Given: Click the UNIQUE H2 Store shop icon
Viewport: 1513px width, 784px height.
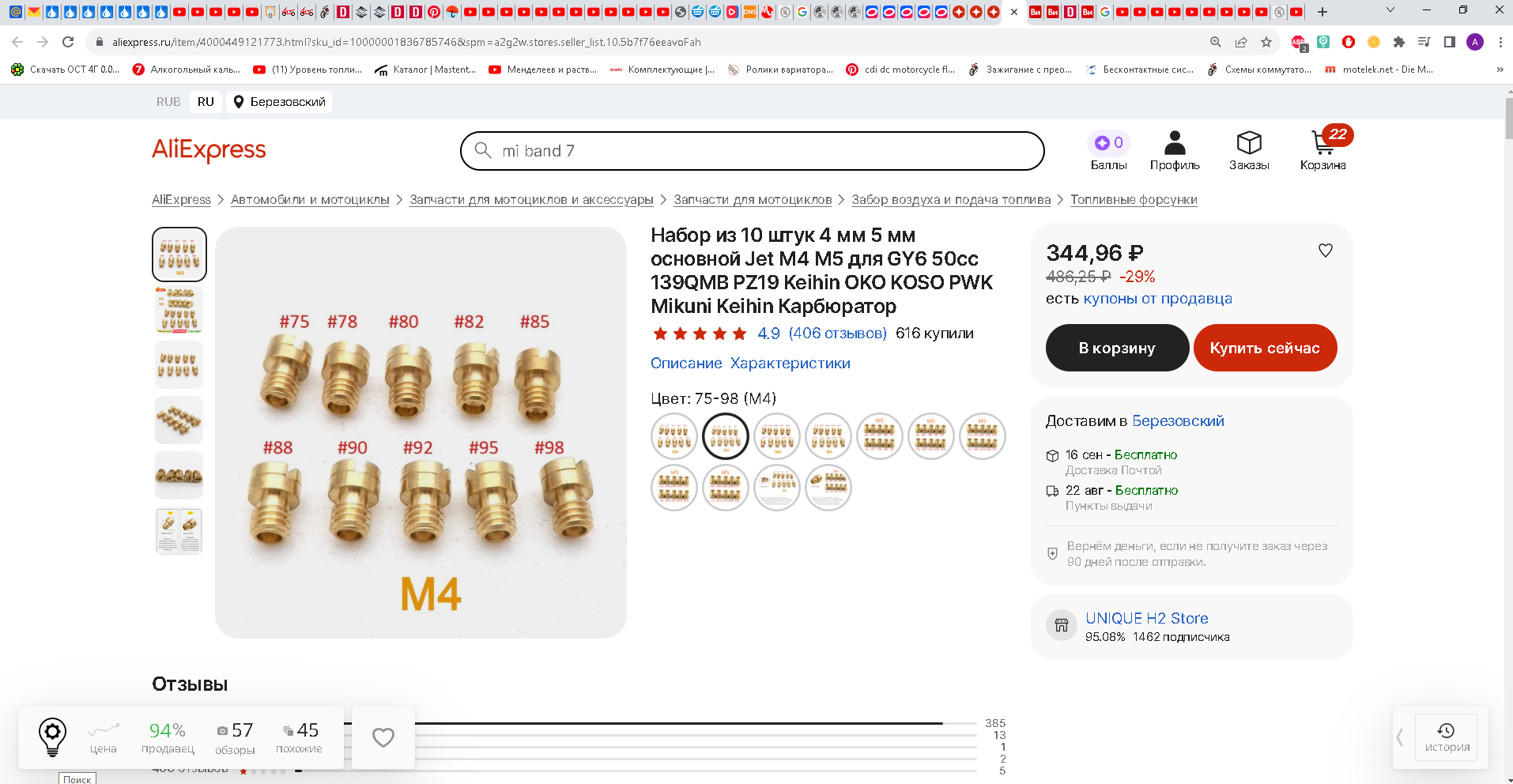Looking at the screenshot, I should 1061,625.
